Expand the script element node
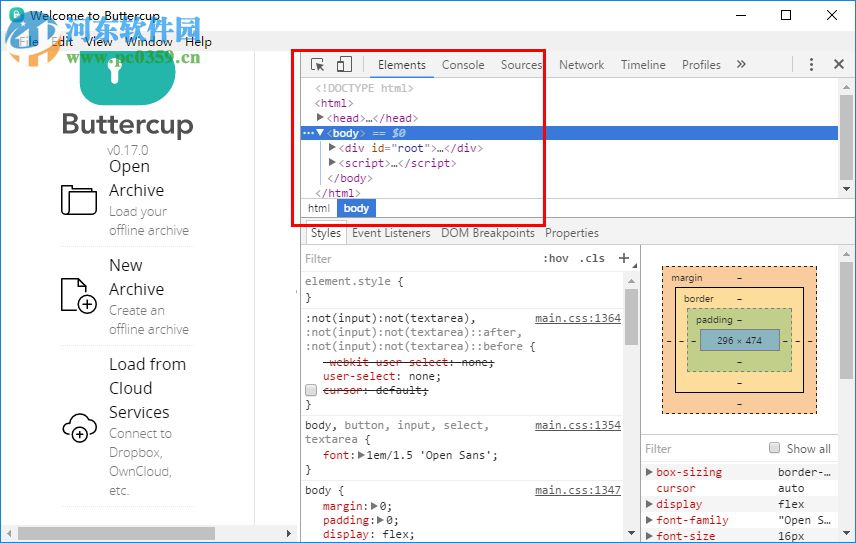The height and width of the screenshot is (543, 856). click(332, 162)
